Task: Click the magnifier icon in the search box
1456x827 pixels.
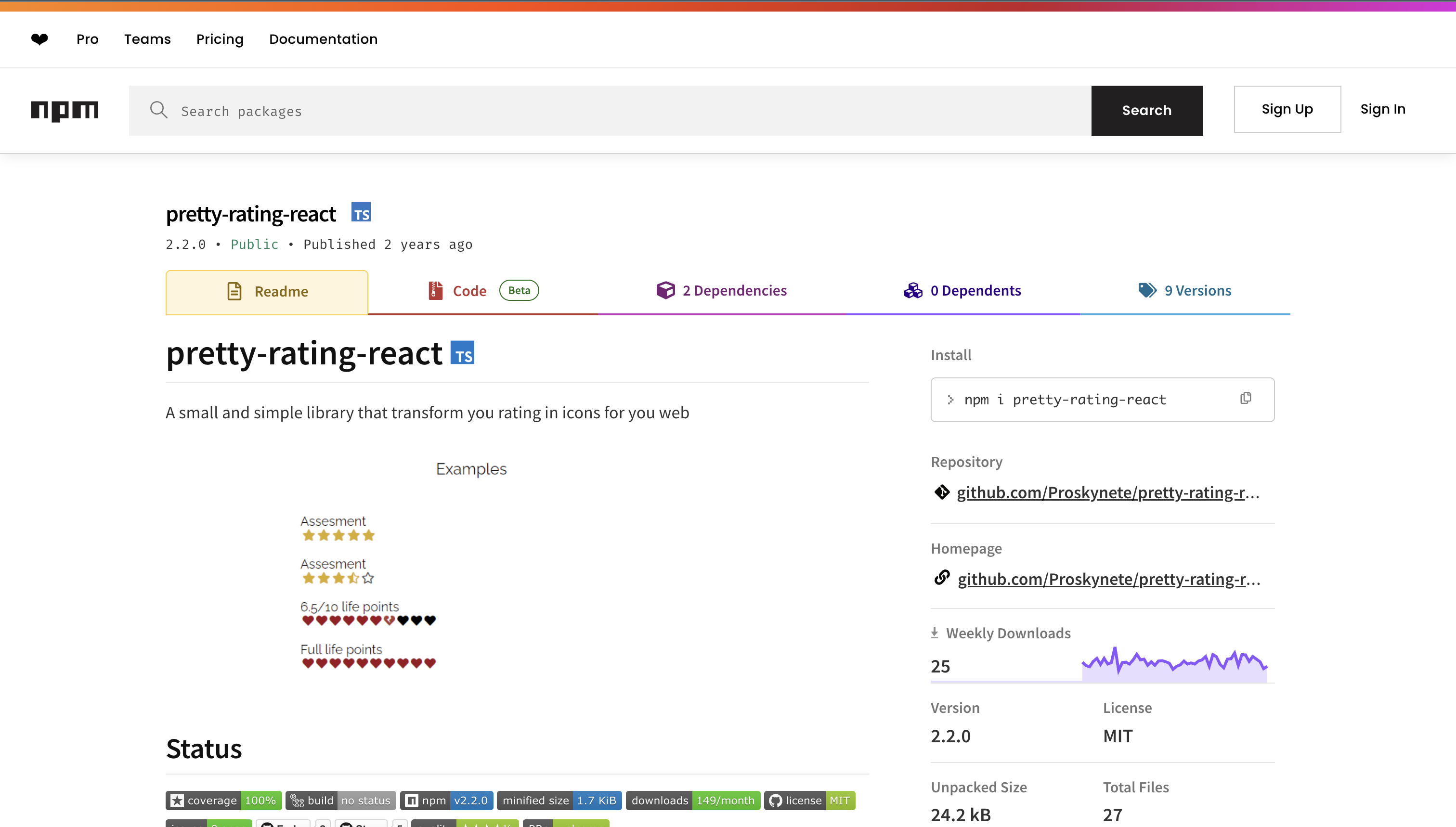Action: 158,110
